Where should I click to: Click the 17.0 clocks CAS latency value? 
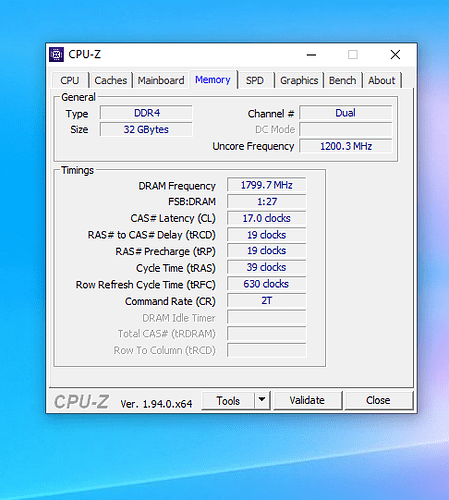coord(267,218)
